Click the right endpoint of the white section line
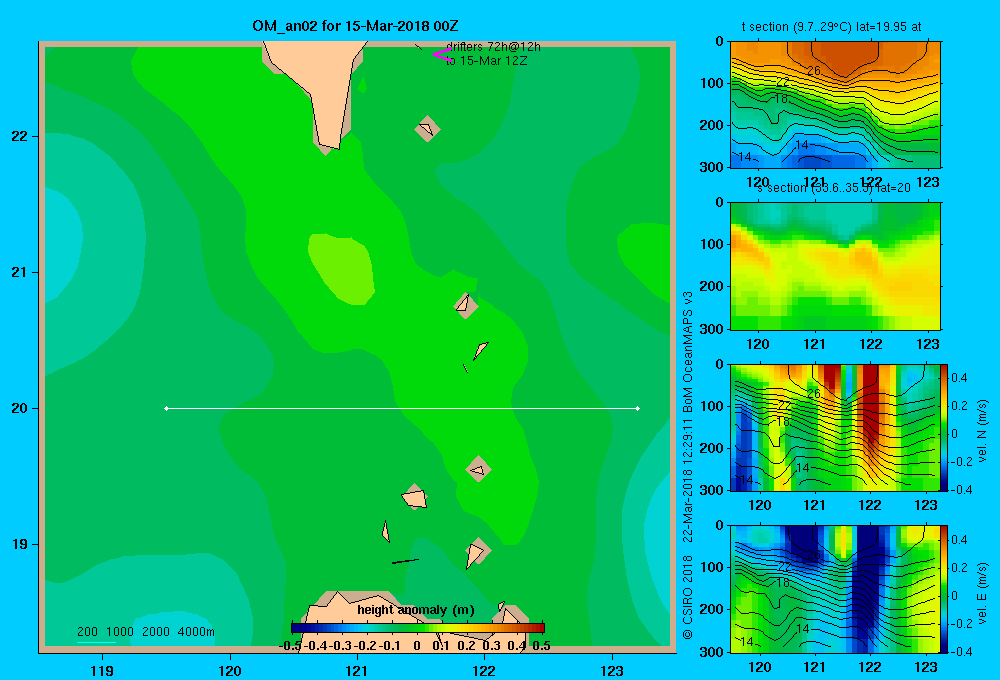The width and height of the screenshot is (1000, 680). click(638, 408)
